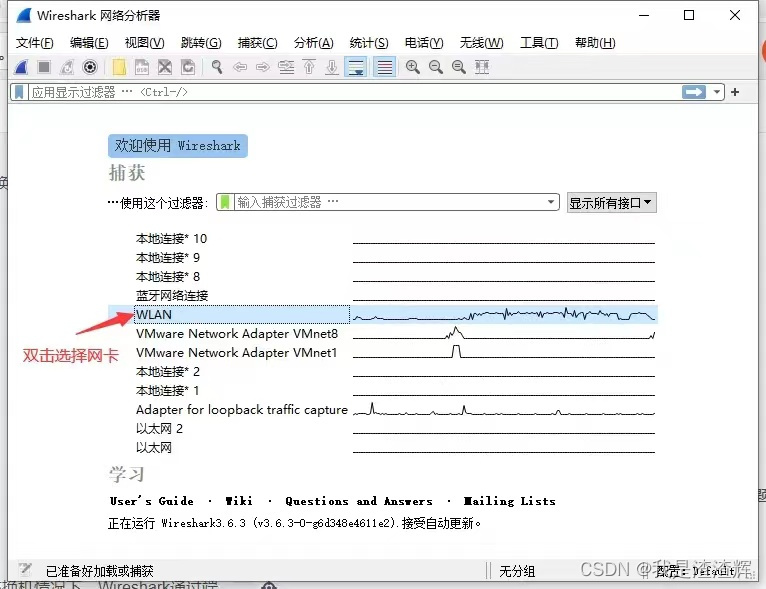The width and height of the screenshot is (766, 589).
Task: Open the 文件(F) menu
Action: [x=34, y=43]
